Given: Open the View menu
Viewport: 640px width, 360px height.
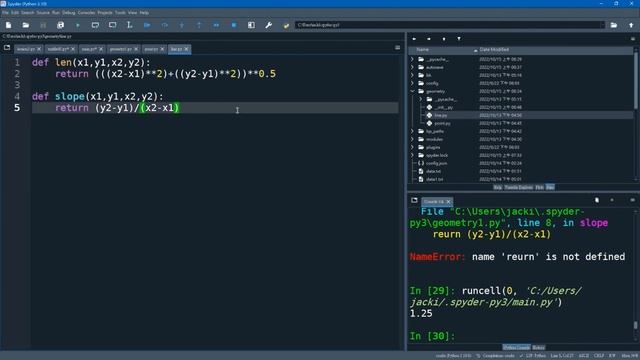Looking at the screenshot, I should click(x=133, y=13).
